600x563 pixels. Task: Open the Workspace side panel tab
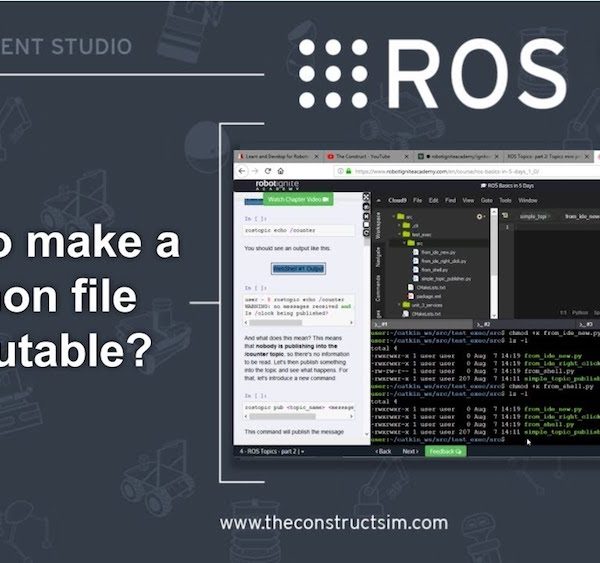(378, 226)
